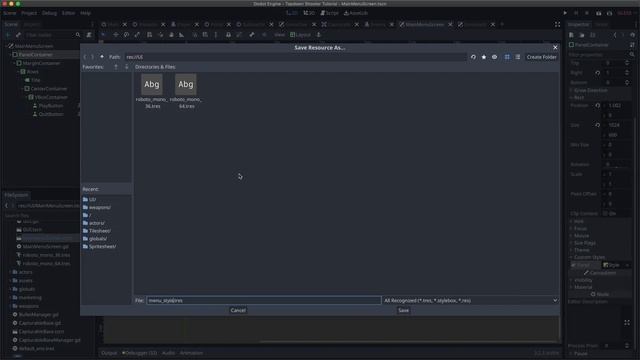Image resolution: width=640 pixels, height=360 pixels.
Task: Go back in dialog path history
Action: pyautogui.click(x=85, y=57)
